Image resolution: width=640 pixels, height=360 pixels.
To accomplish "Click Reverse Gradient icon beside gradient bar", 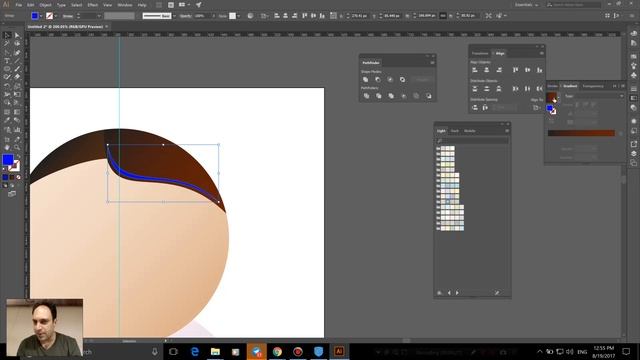I will click(551, 121).
